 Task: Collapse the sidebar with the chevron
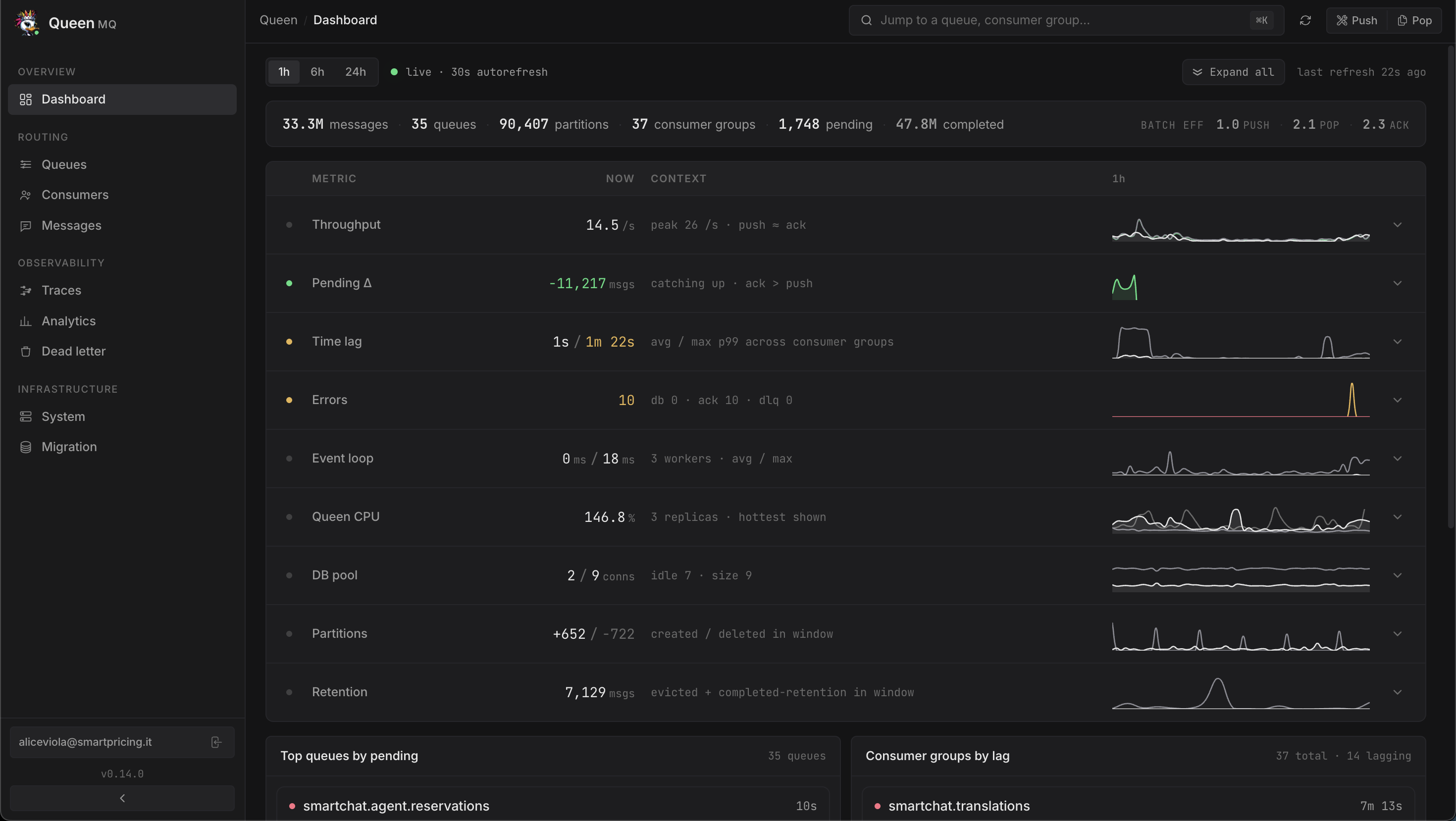coord(122,798)
